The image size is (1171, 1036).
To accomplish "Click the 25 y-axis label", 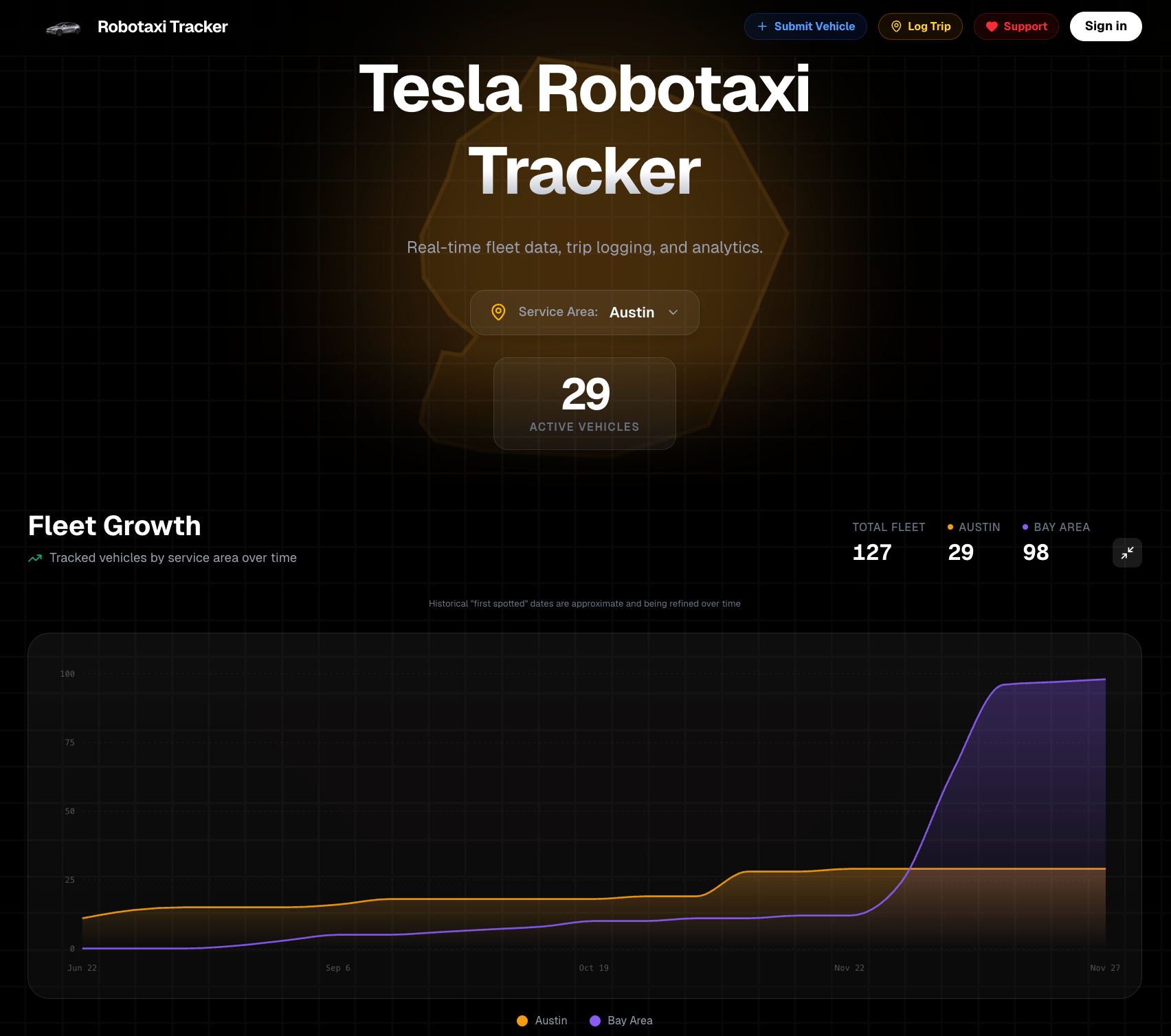I will (x=69, y=880).
